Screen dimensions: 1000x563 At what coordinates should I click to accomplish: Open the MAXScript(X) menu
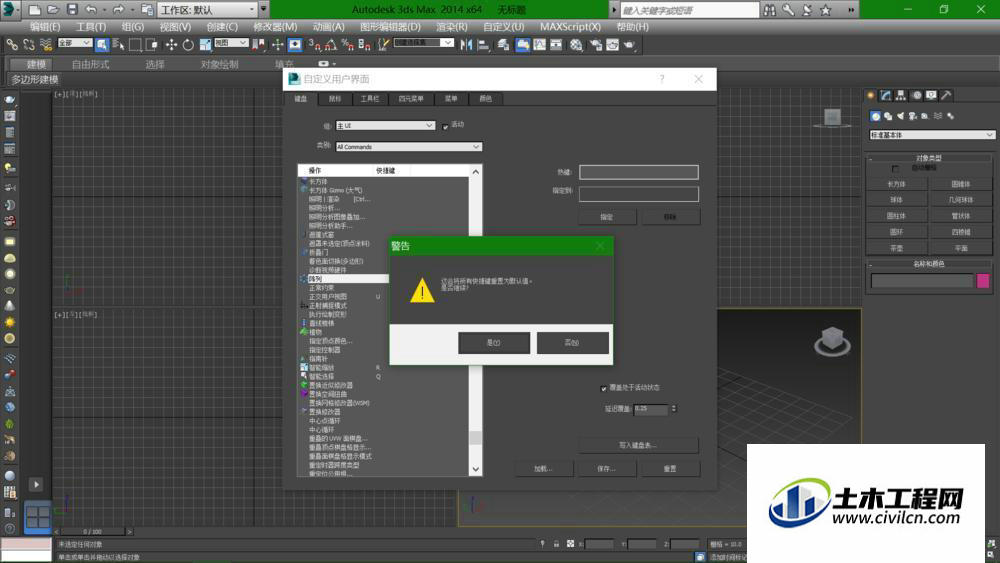[570, 27]
